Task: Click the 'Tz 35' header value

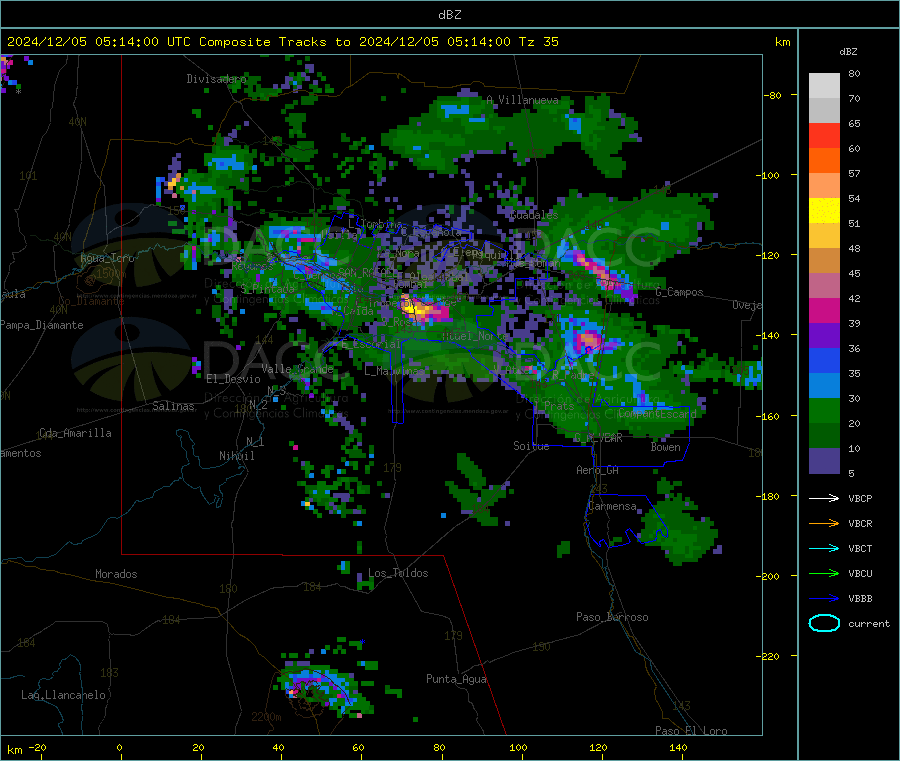Action: pos(538,42)
